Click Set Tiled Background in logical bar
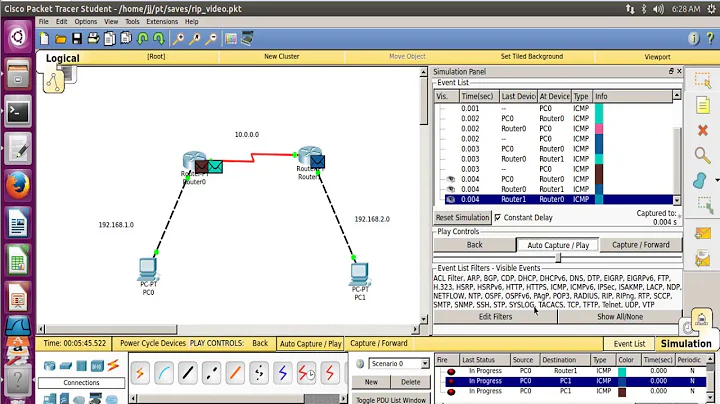 tap(532, 56)
